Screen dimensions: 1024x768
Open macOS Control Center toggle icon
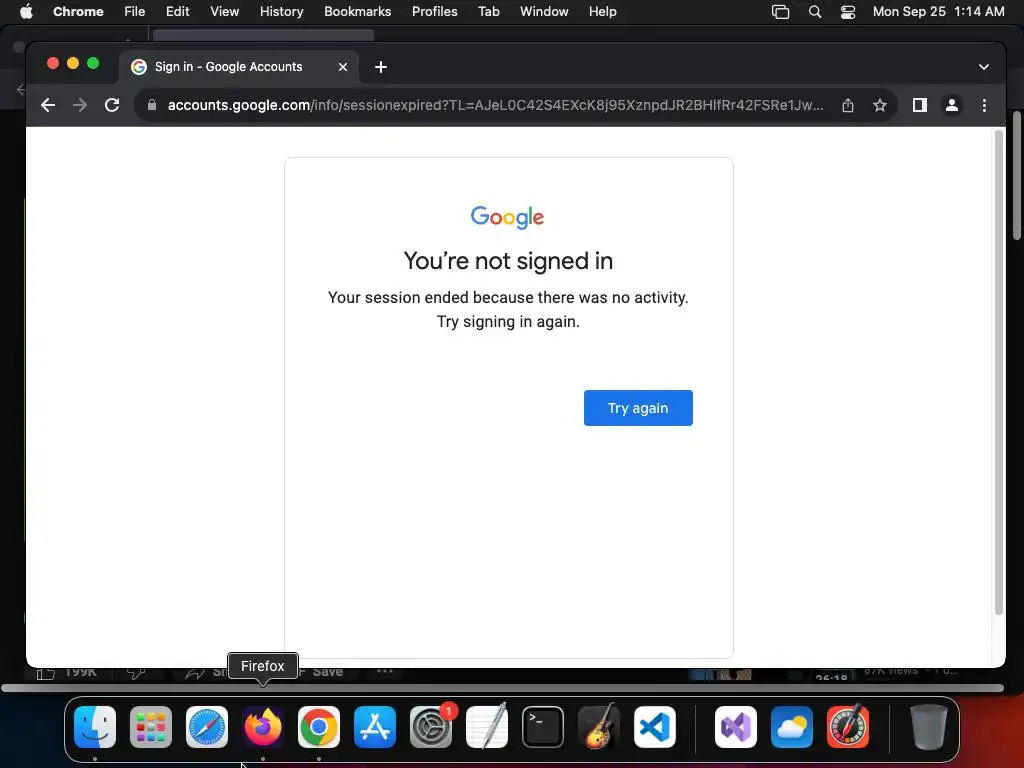point(848,12)
